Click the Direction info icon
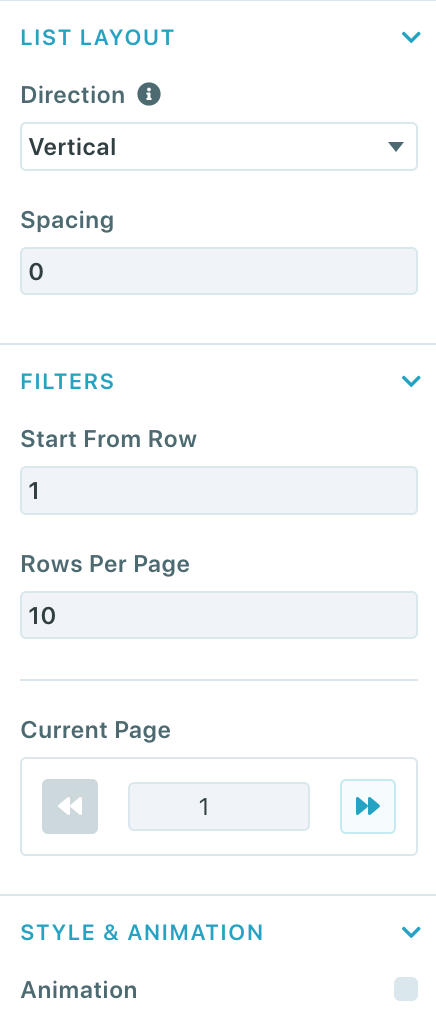This screenshot has width=436, height=1036. 149,94
